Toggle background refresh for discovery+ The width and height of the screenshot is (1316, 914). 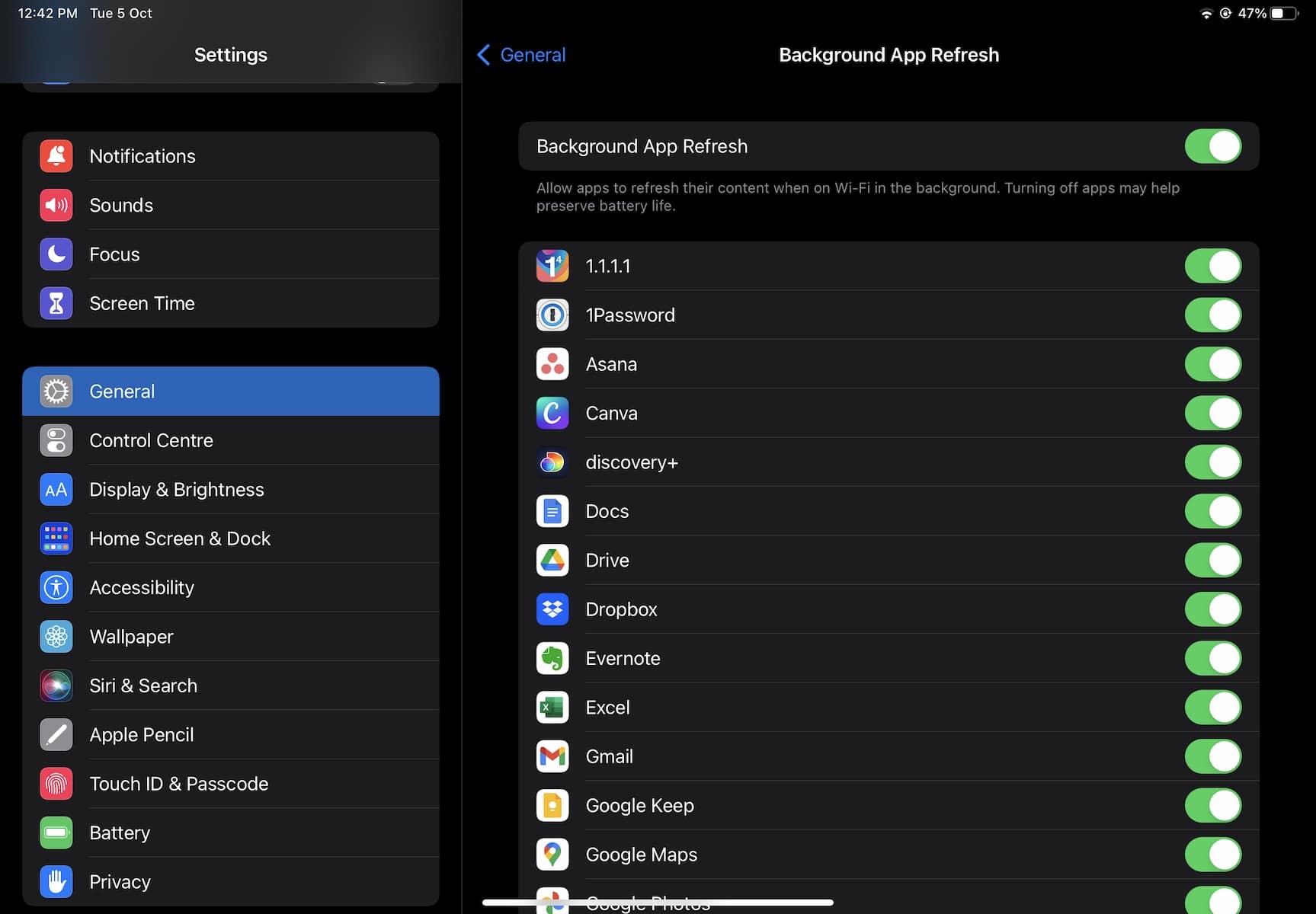click(x=1212, y=462)
